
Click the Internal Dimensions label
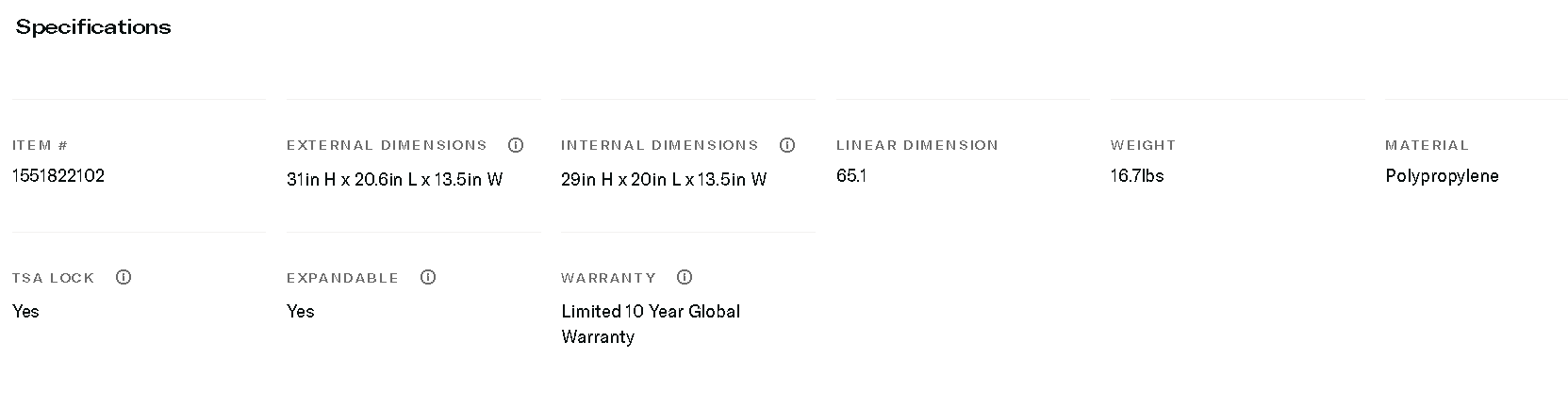click(659, 145)
